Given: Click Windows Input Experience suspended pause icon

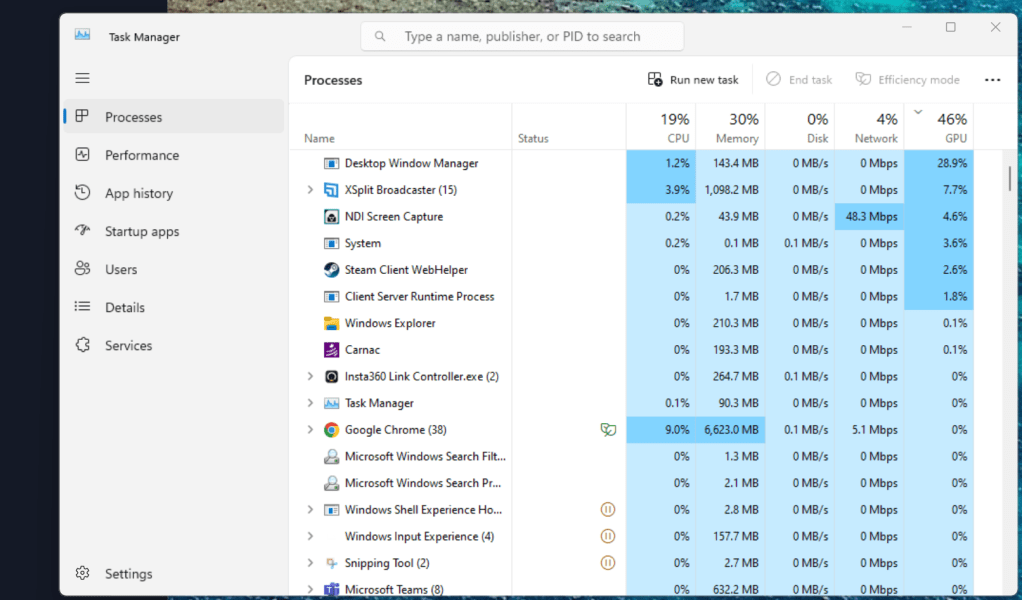Looking at the screenshot, I should tap(607, 536).
